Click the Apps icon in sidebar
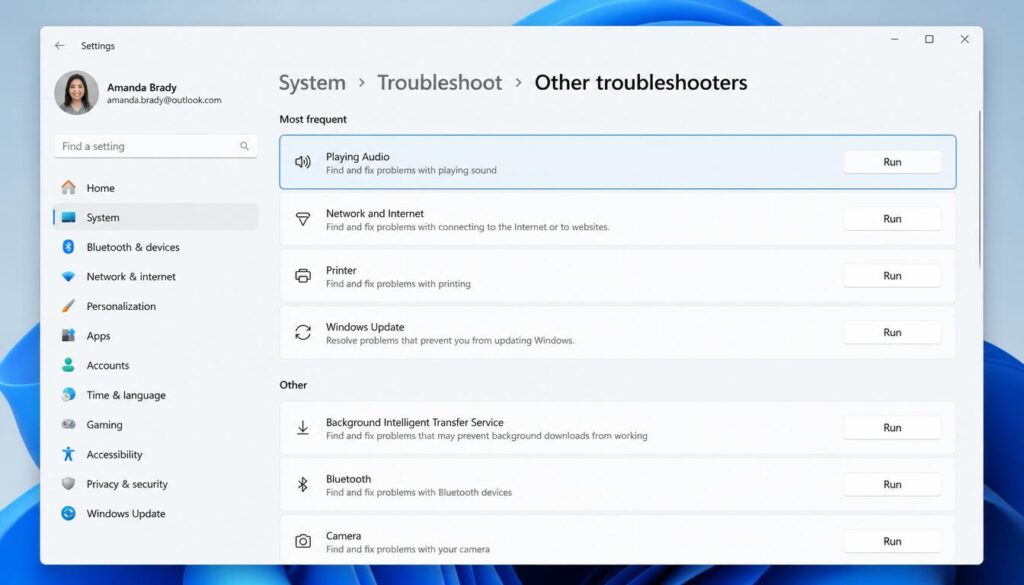 (69, 336)
